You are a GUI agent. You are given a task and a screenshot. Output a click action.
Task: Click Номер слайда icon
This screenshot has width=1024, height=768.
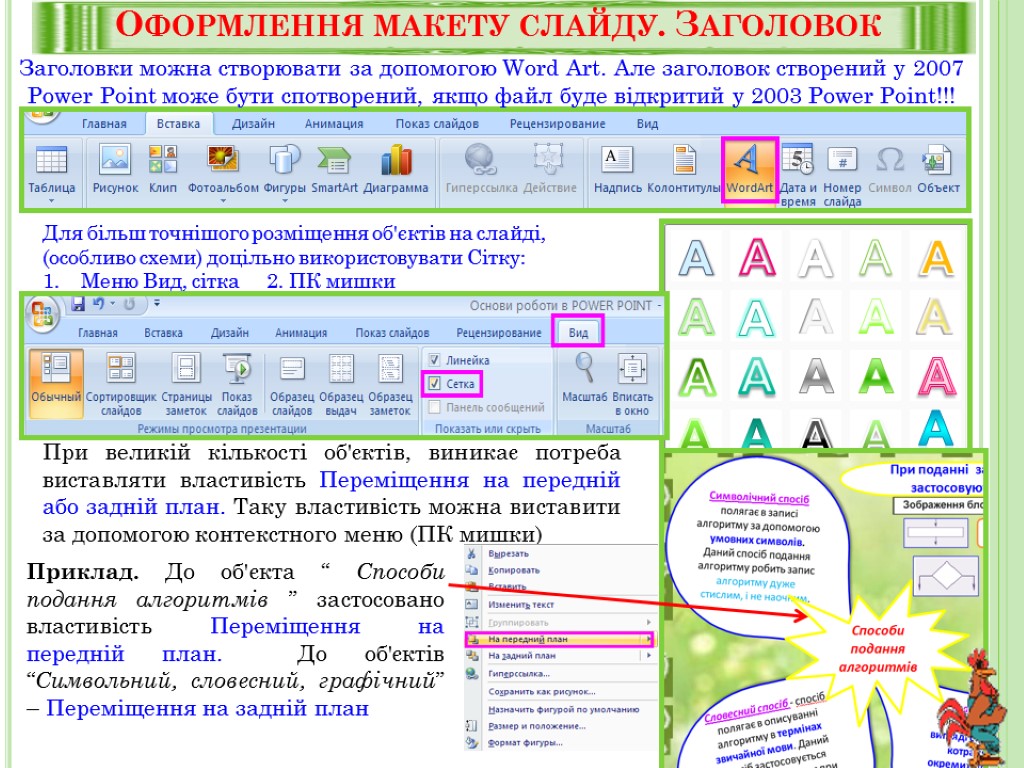point(842,175)
